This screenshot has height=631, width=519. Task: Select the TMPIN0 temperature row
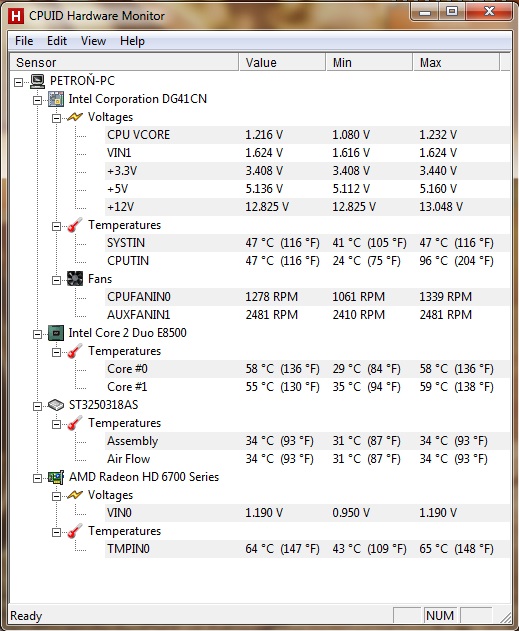point(307,549)
